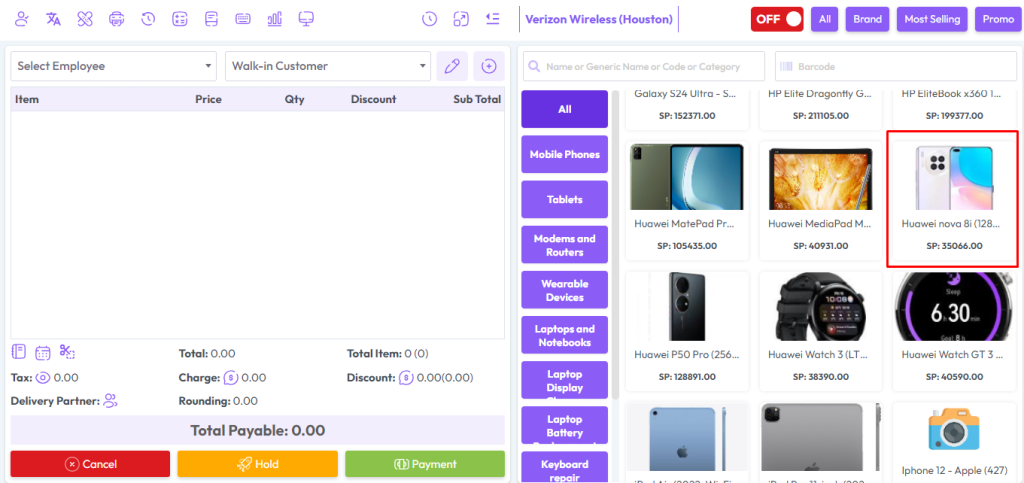Select the All category tab
1024x483 pixels.
564,109
